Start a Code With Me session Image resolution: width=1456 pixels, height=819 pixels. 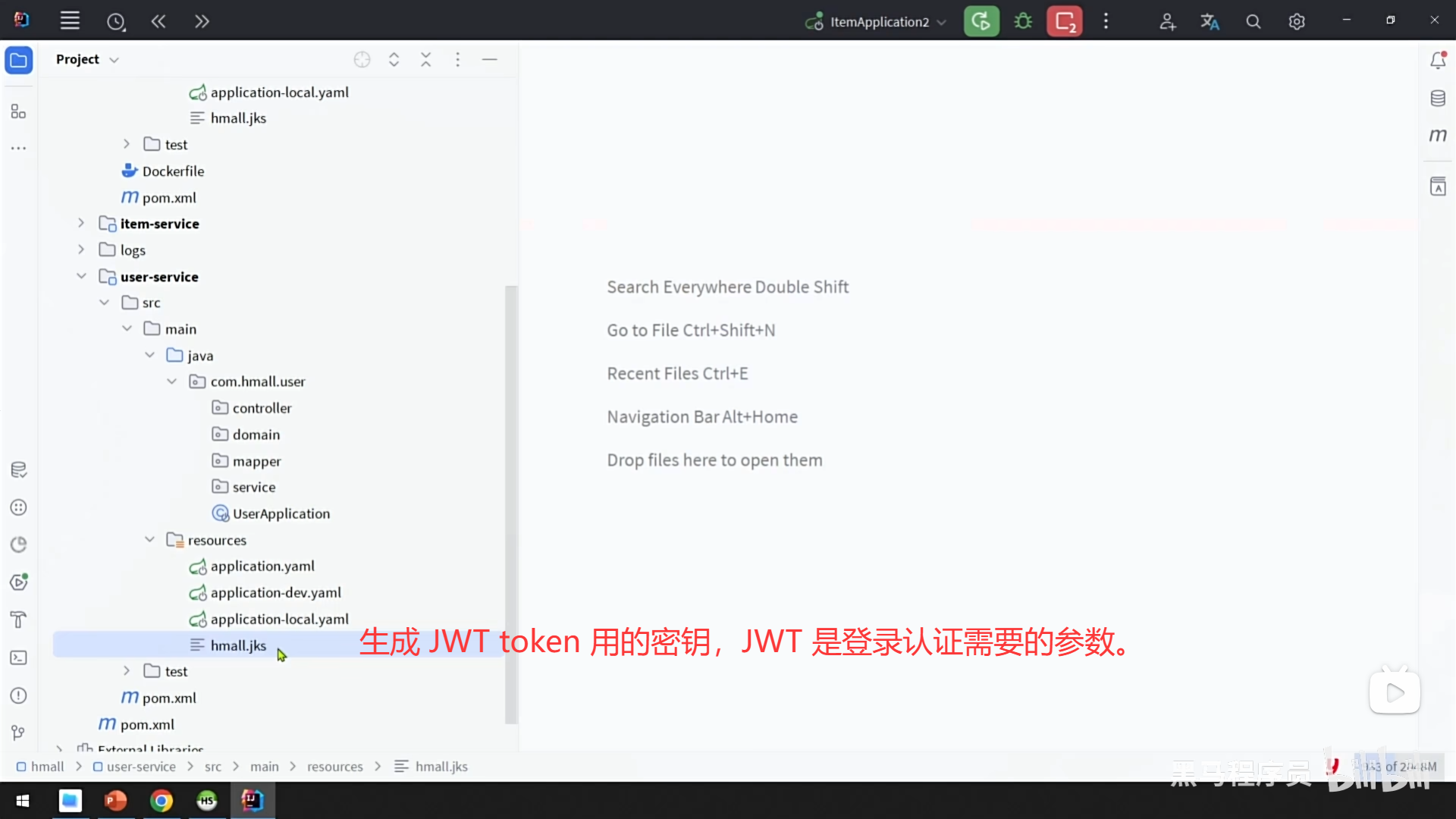pos(1167,20)
